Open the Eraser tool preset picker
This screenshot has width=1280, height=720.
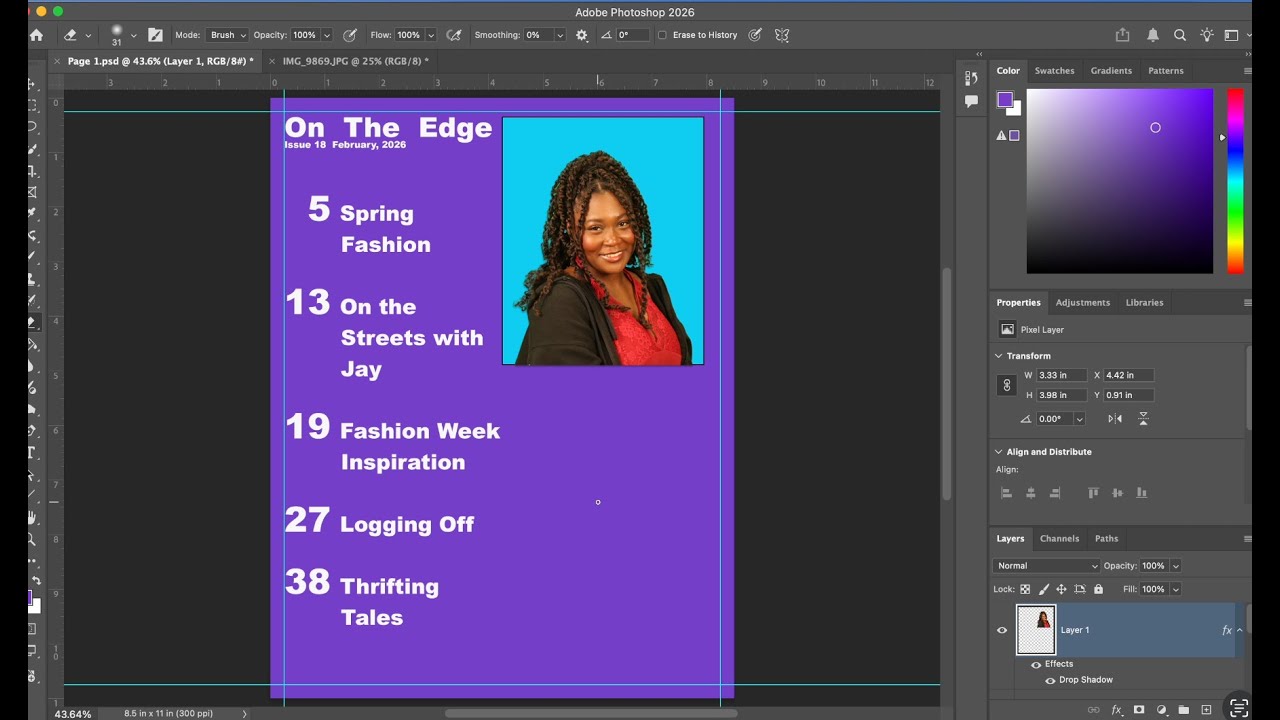(88, 35)
